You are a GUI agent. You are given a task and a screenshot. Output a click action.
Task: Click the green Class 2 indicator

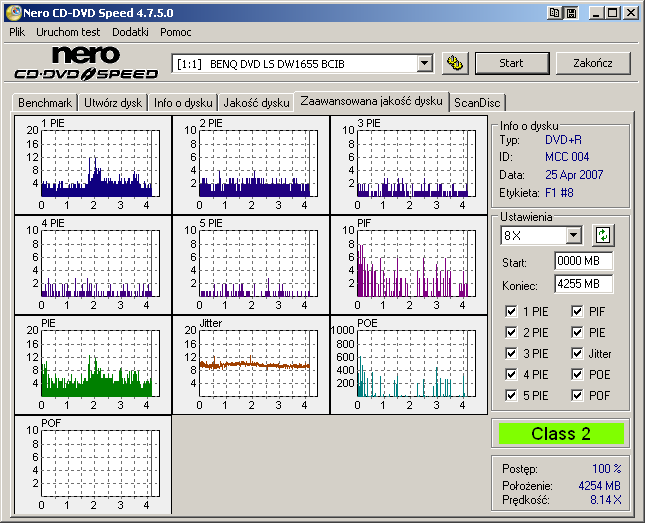pyautogui.click(x=560, y=434)
